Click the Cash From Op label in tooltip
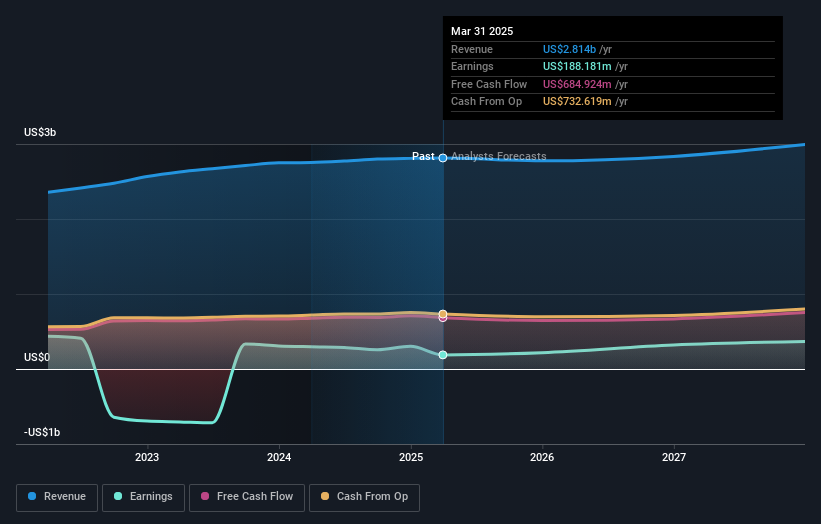The image size is (821, 524). pyautogui.click(x=486, y=102)
